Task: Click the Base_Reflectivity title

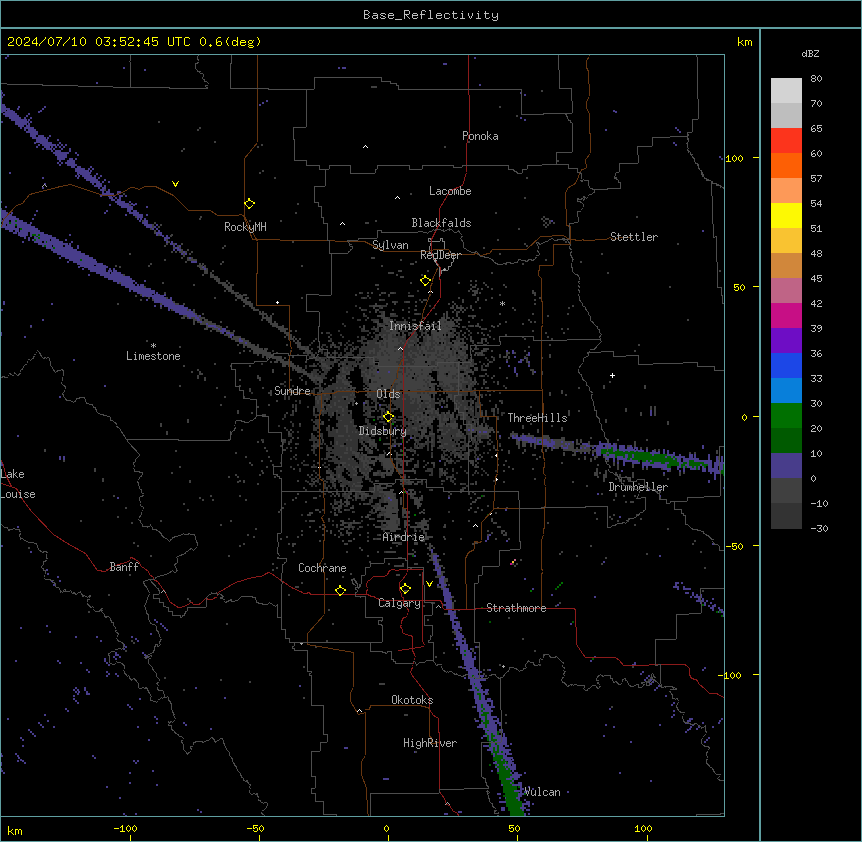Action: coord(431,15)
